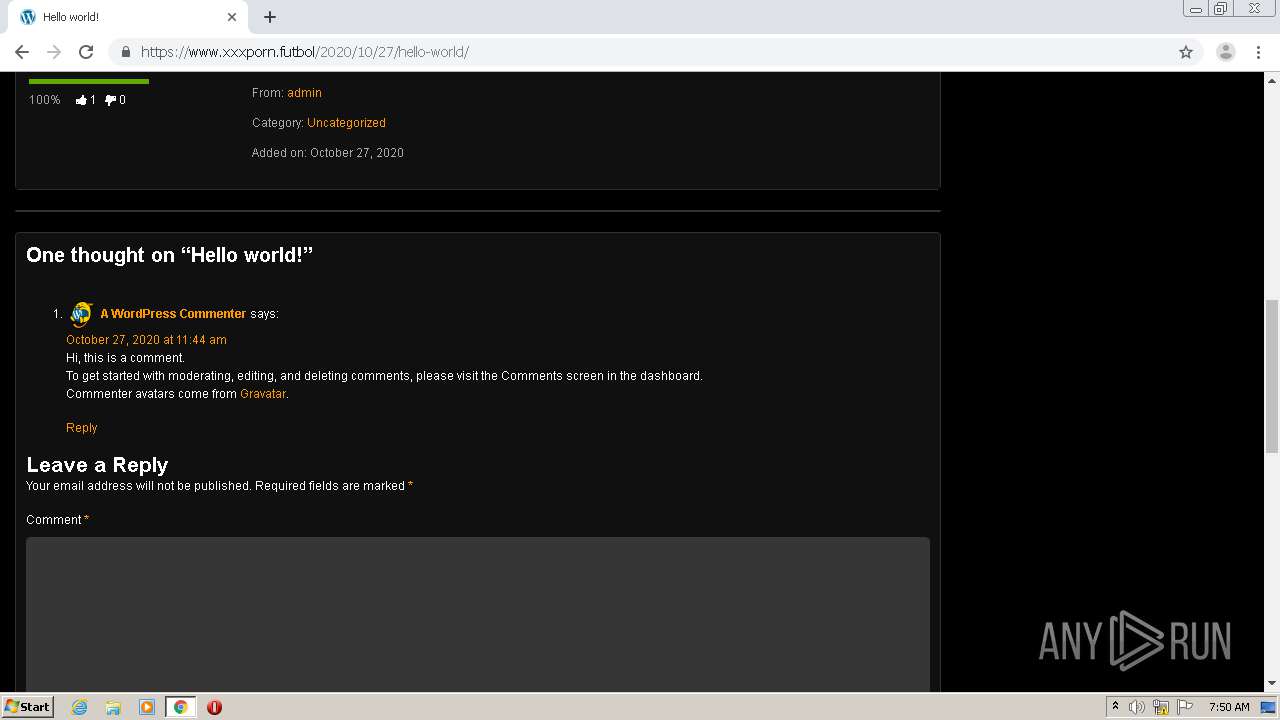Click the address bar URL

(x=304, y=52)
